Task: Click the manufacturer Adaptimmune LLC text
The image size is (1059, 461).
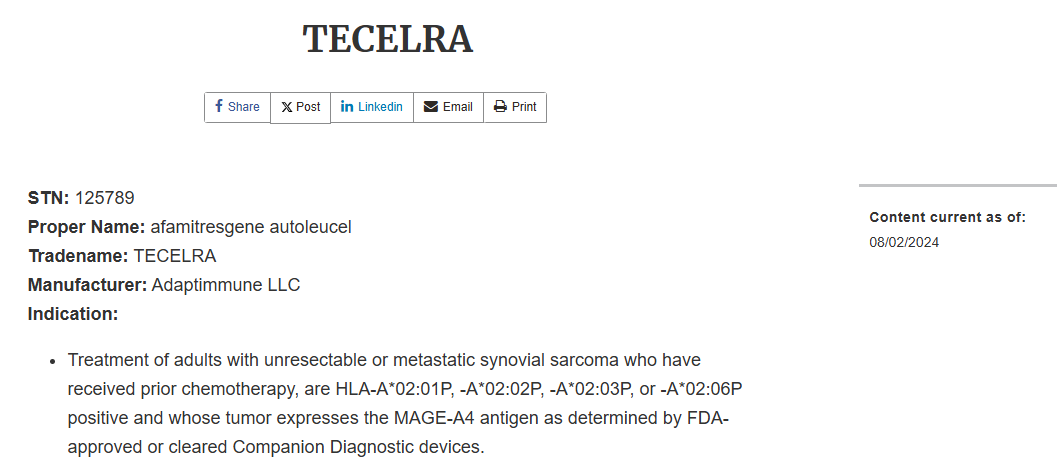Action: 225,285
